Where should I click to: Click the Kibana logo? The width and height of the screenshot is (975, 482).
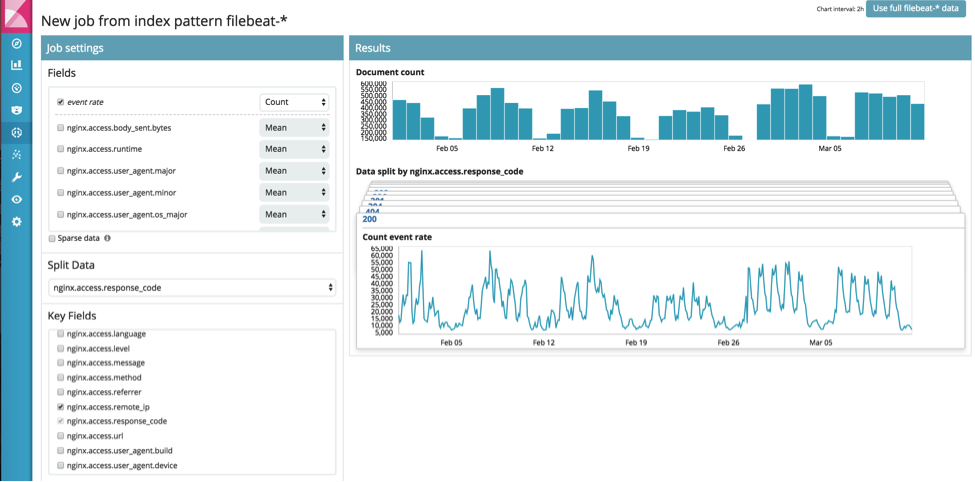coord(16,16)
